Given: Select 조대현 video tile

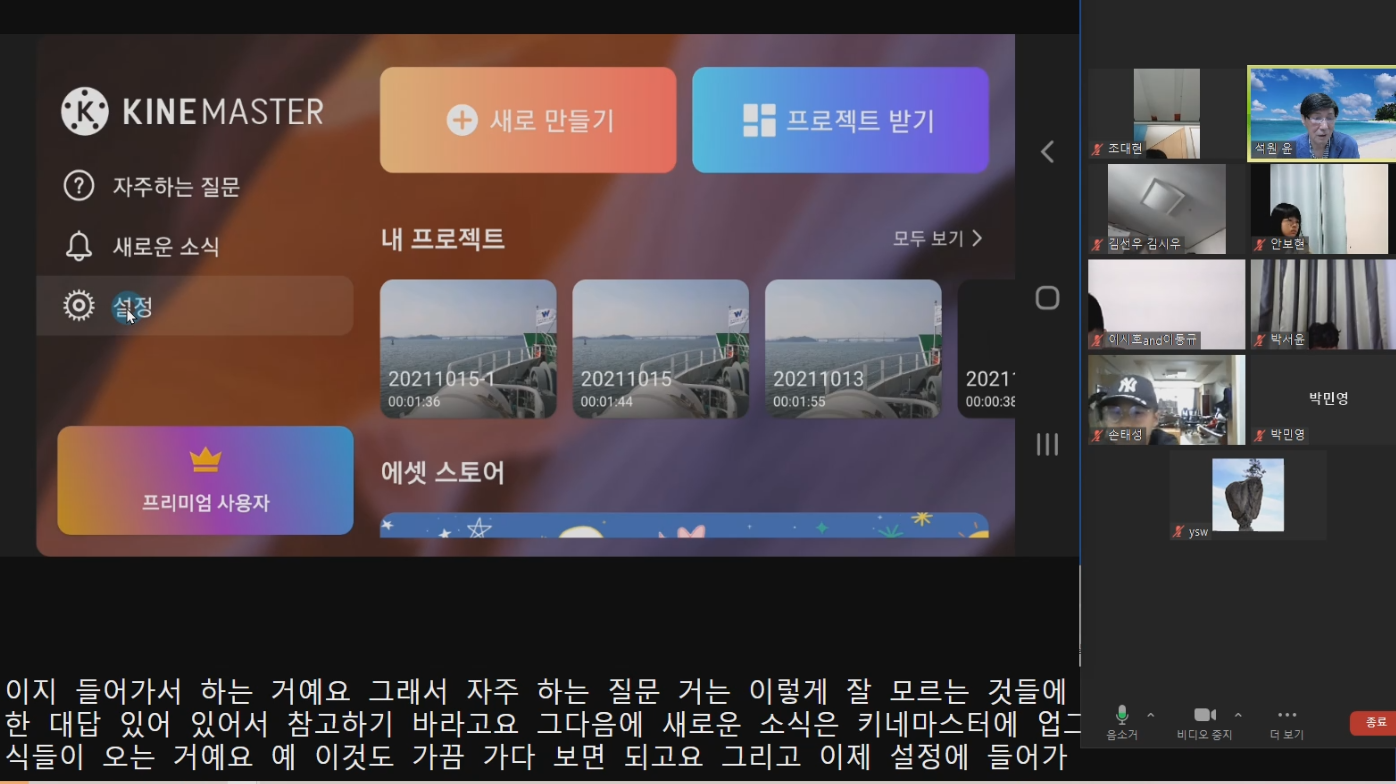Looking at the screenshot, I should click(1166, 113).
